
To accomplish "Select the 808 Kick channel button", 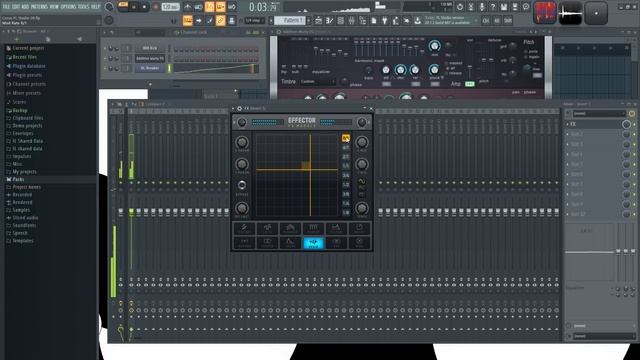I will (x=150, y=48).
